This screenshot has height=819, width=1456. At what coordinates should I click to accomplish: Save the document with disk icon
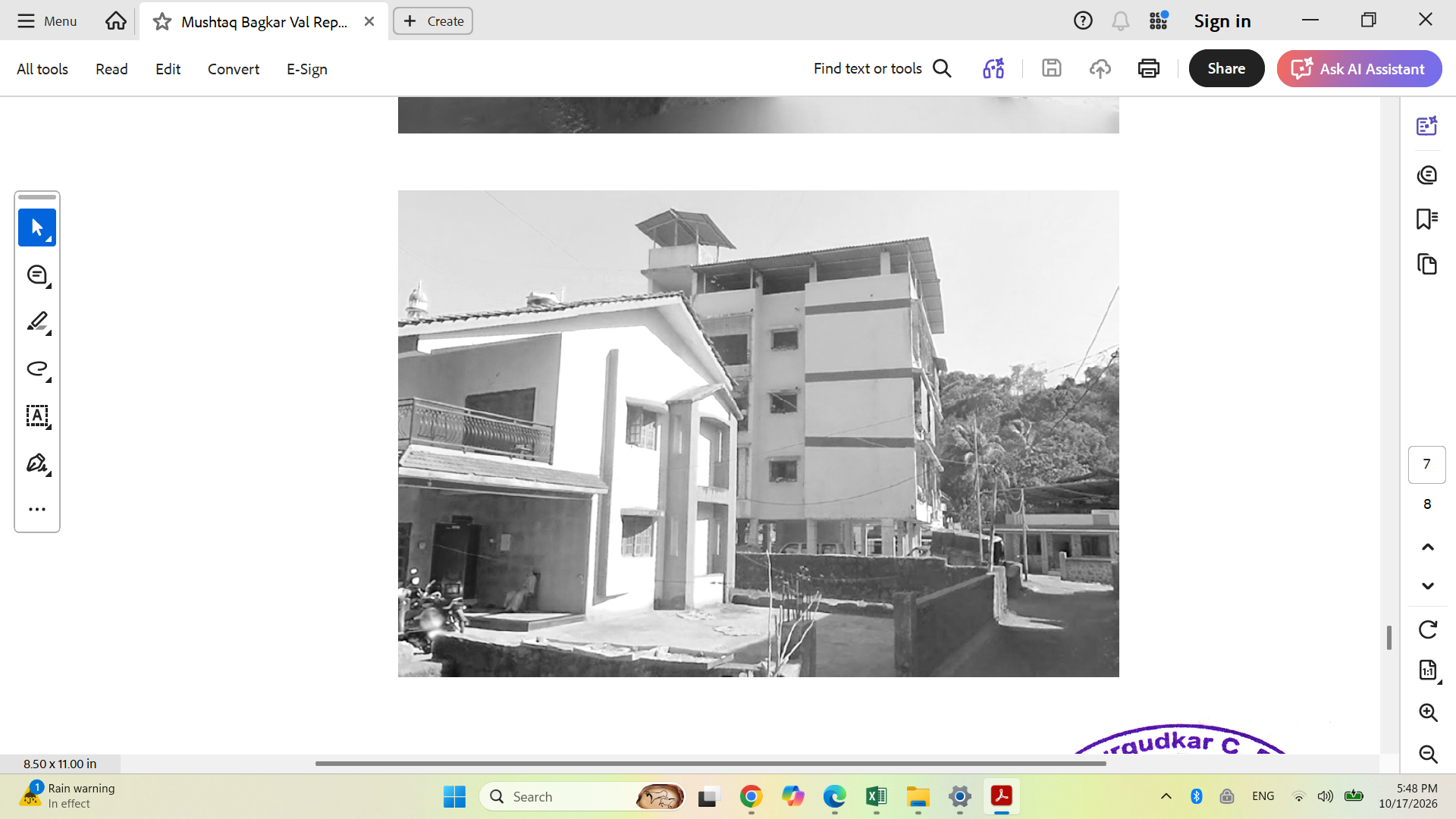[x=1051, y=69]
